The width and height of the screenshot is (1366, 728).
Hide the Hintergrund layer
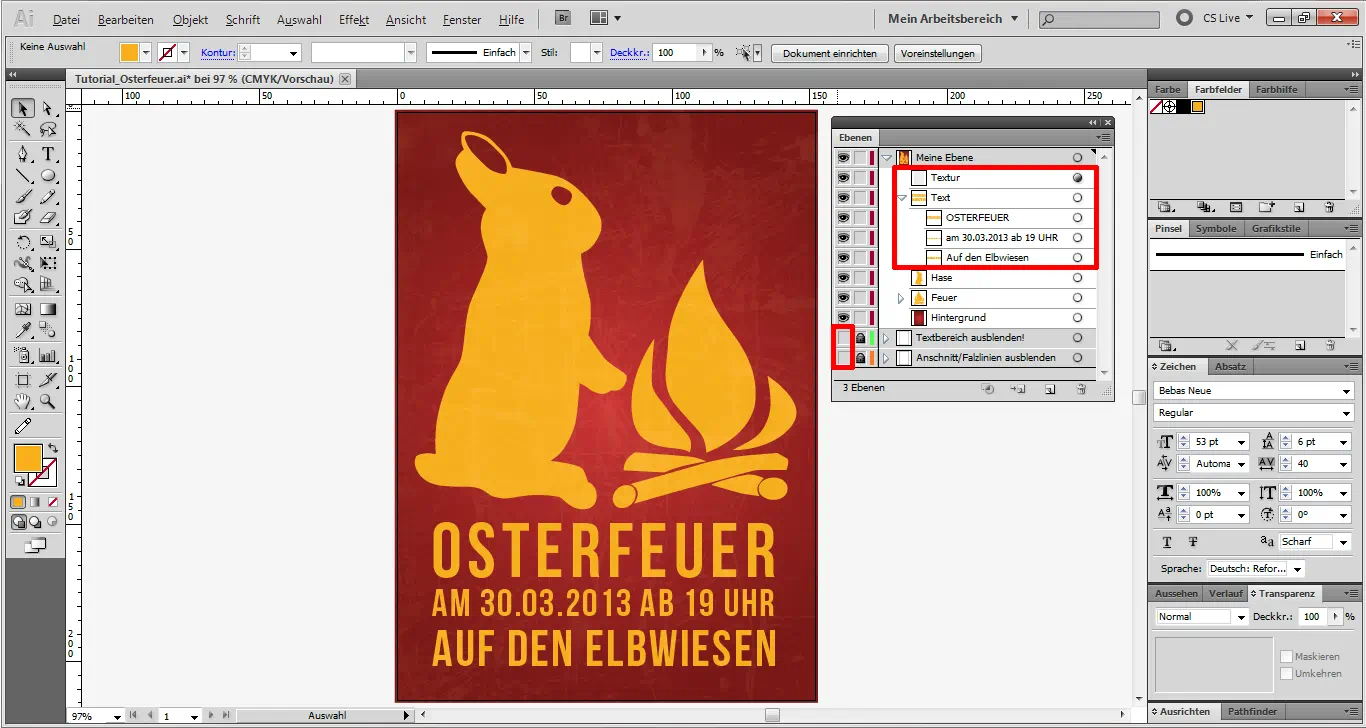pos(843,317)
